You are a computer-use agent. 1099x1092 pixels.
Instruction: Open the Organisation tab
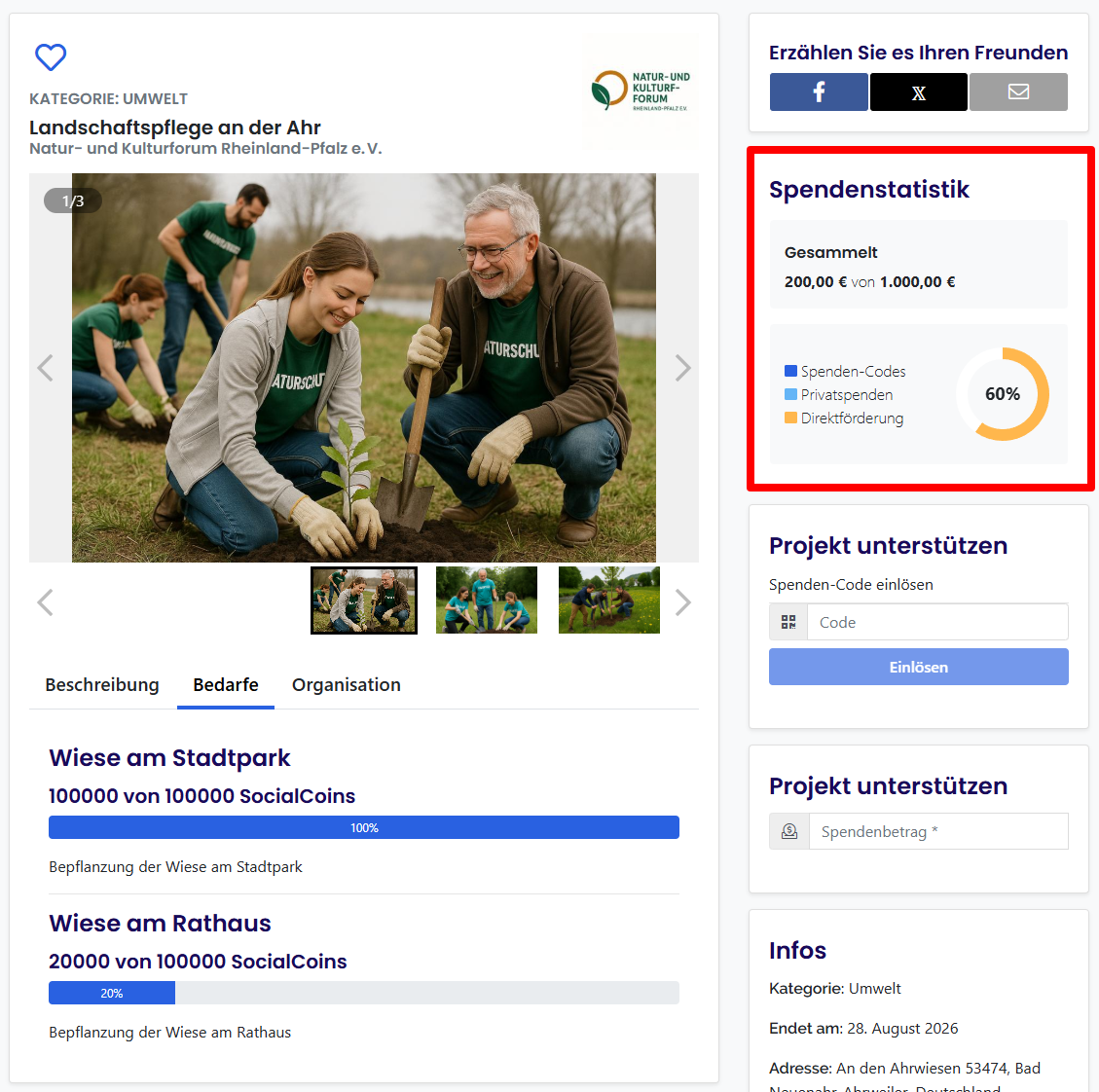[346, 685]
